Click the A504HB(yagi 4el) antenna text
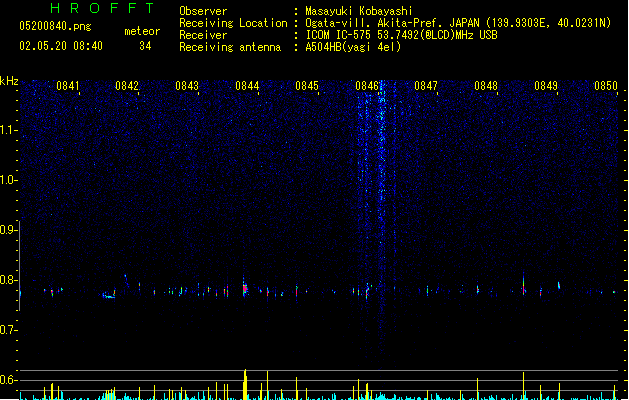The width and height of the screenshot is (629, 400). click(353, 47)
